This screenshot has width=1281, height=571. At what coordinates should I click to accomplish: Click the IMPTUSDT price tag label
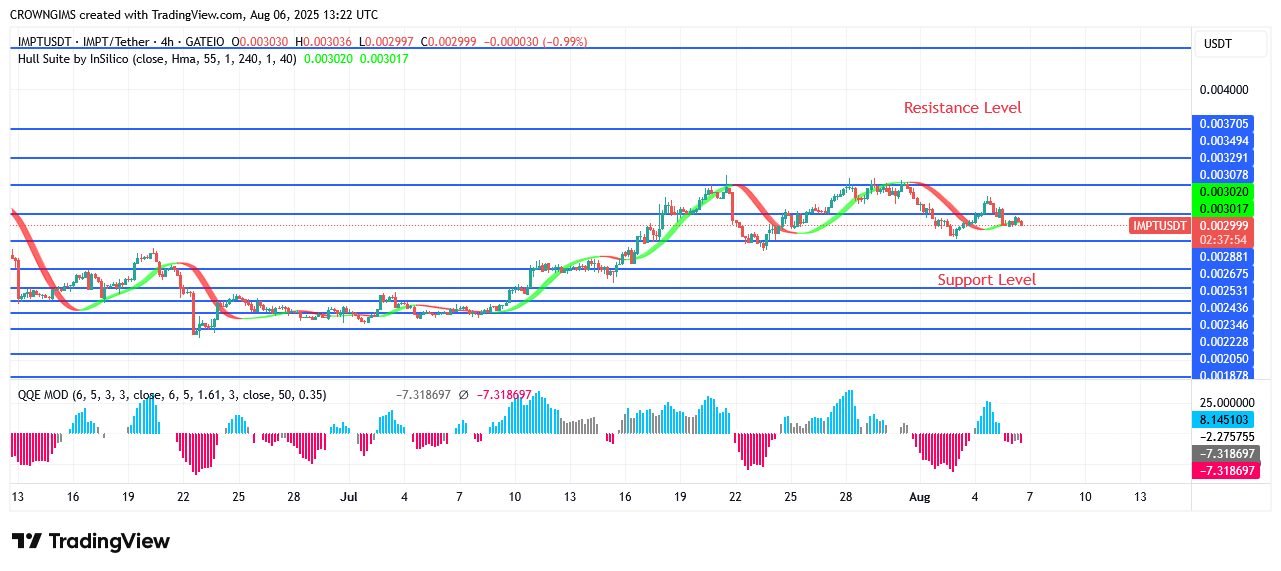click(1160, 226)
